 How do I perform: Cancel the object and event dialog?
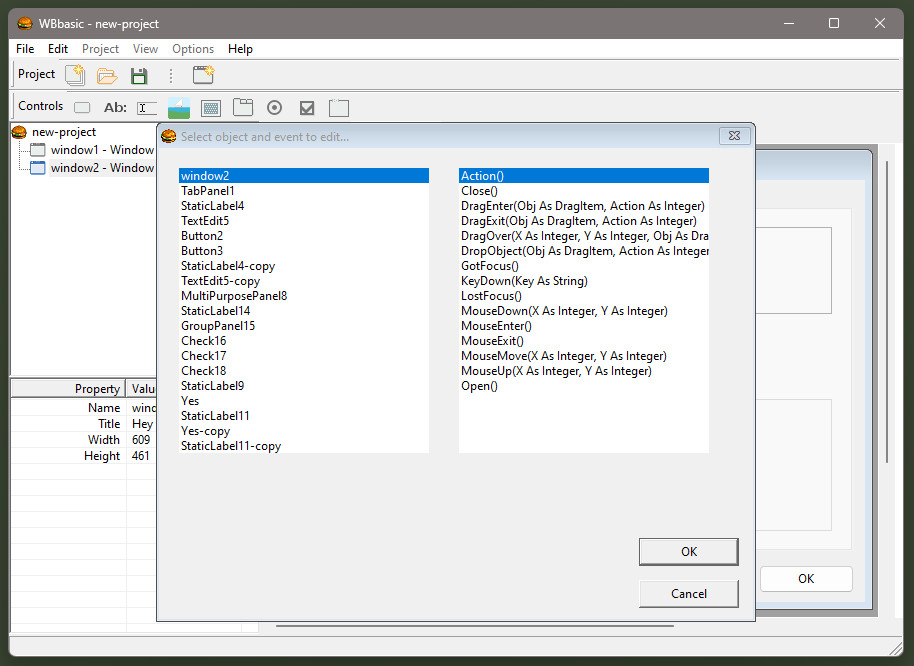click(x=688, y=593)
